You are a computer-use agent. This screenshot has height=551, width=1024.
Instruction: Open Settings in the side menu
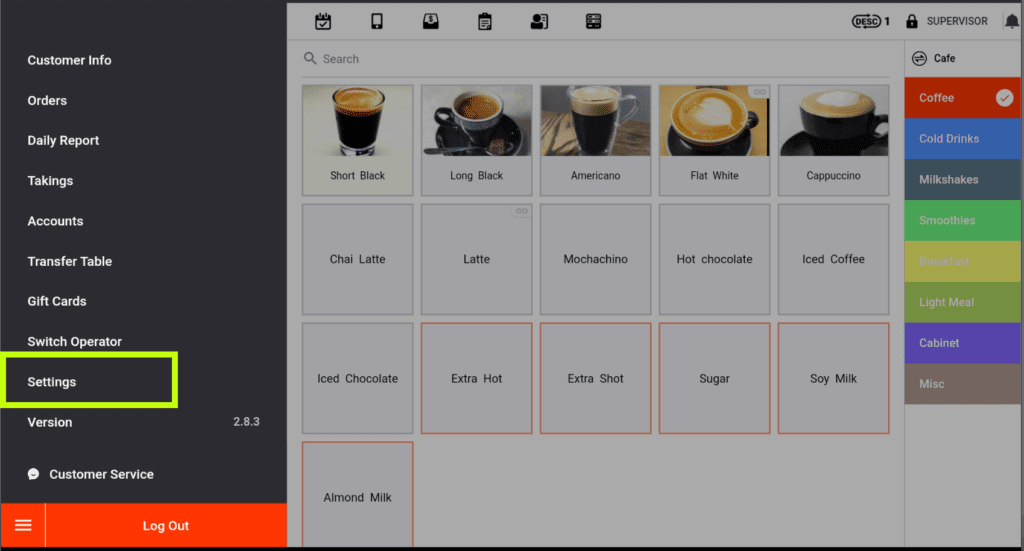(52, 382)
